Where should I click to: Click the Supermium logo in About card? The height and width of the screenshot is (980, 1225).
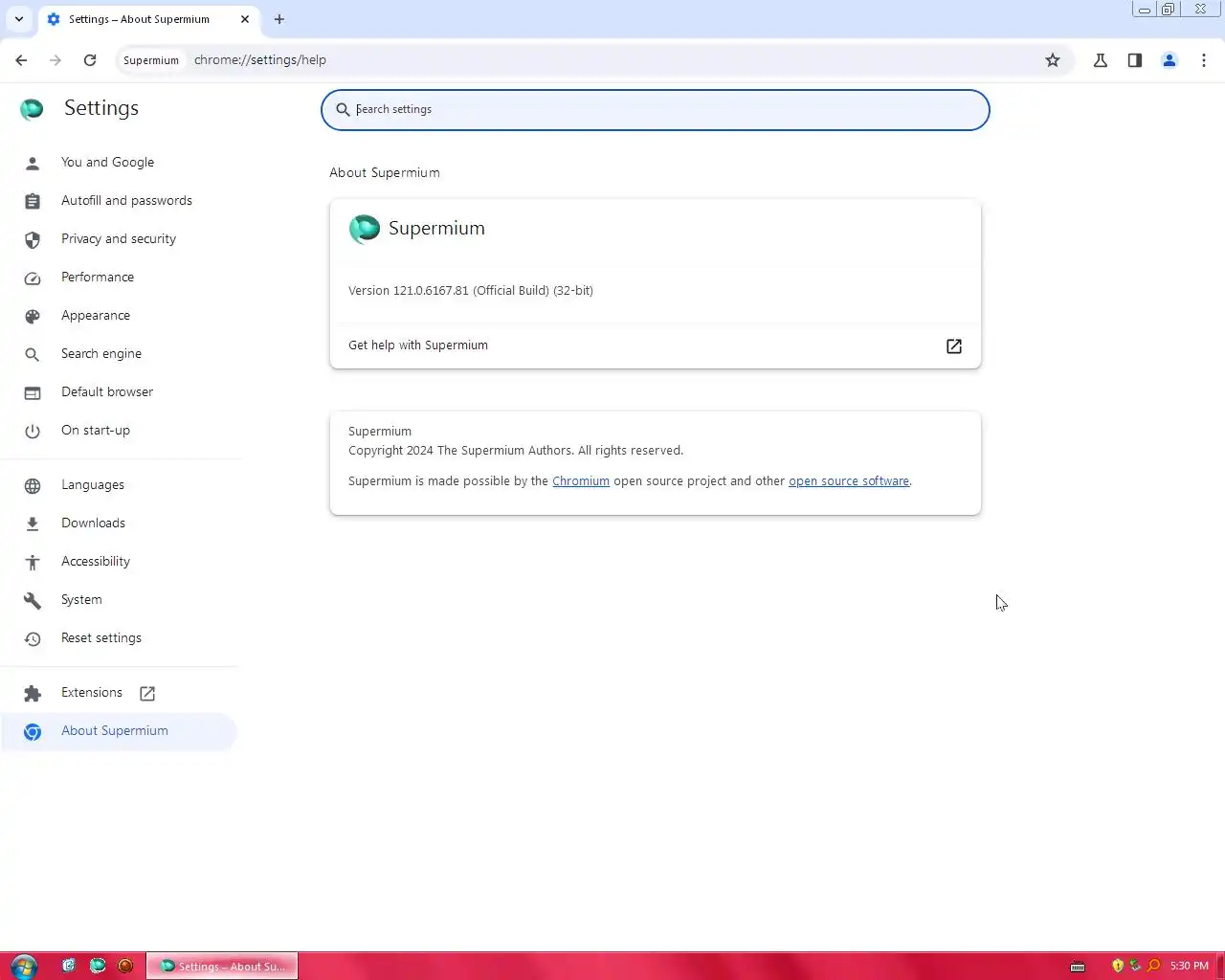364,229
